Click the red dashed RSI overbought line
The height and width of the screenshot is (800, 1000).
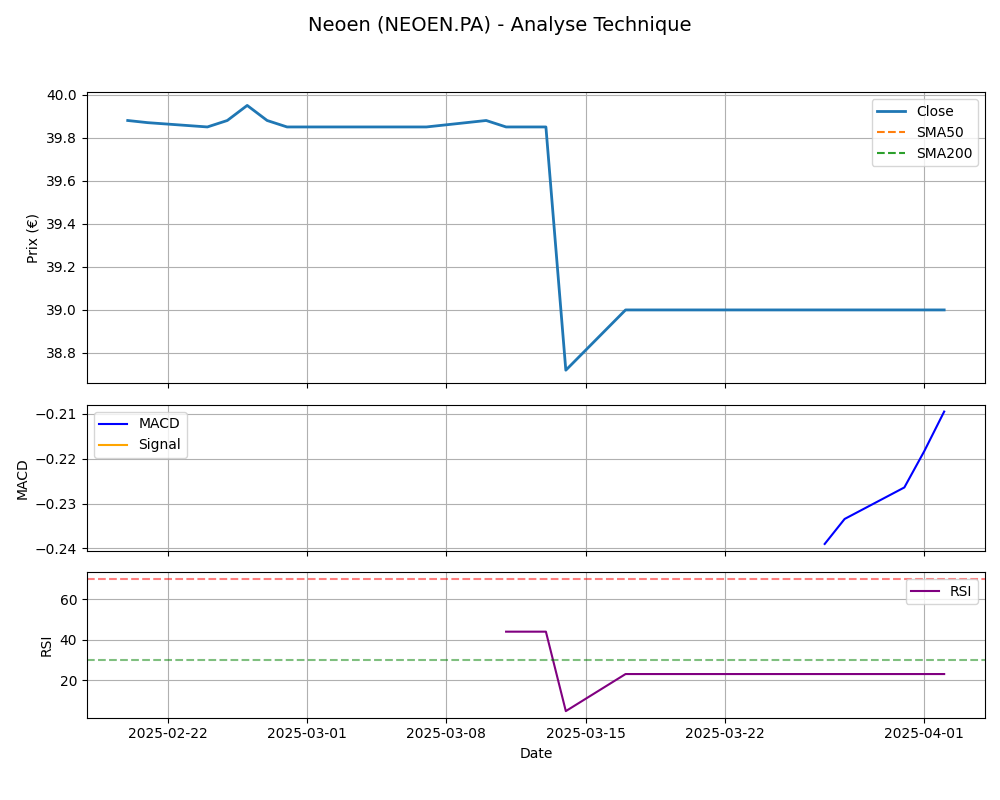(x=536, y=579)
